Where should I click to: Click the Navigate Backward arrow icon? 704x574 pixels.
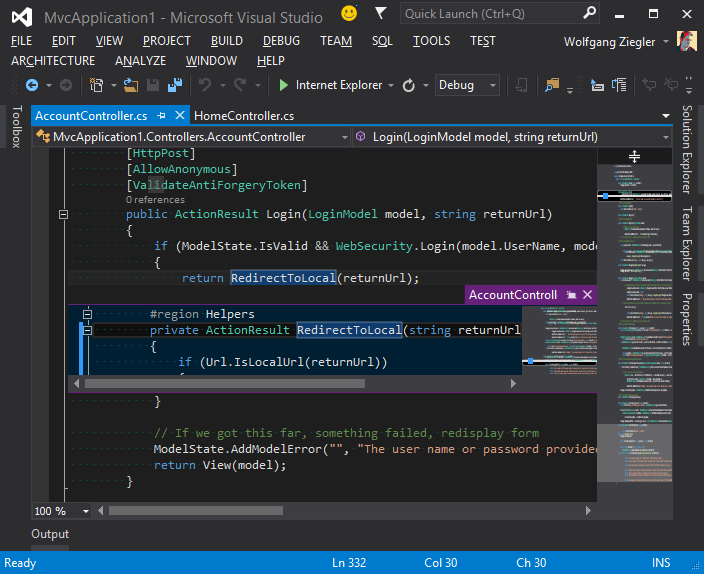tap(31, 85)
